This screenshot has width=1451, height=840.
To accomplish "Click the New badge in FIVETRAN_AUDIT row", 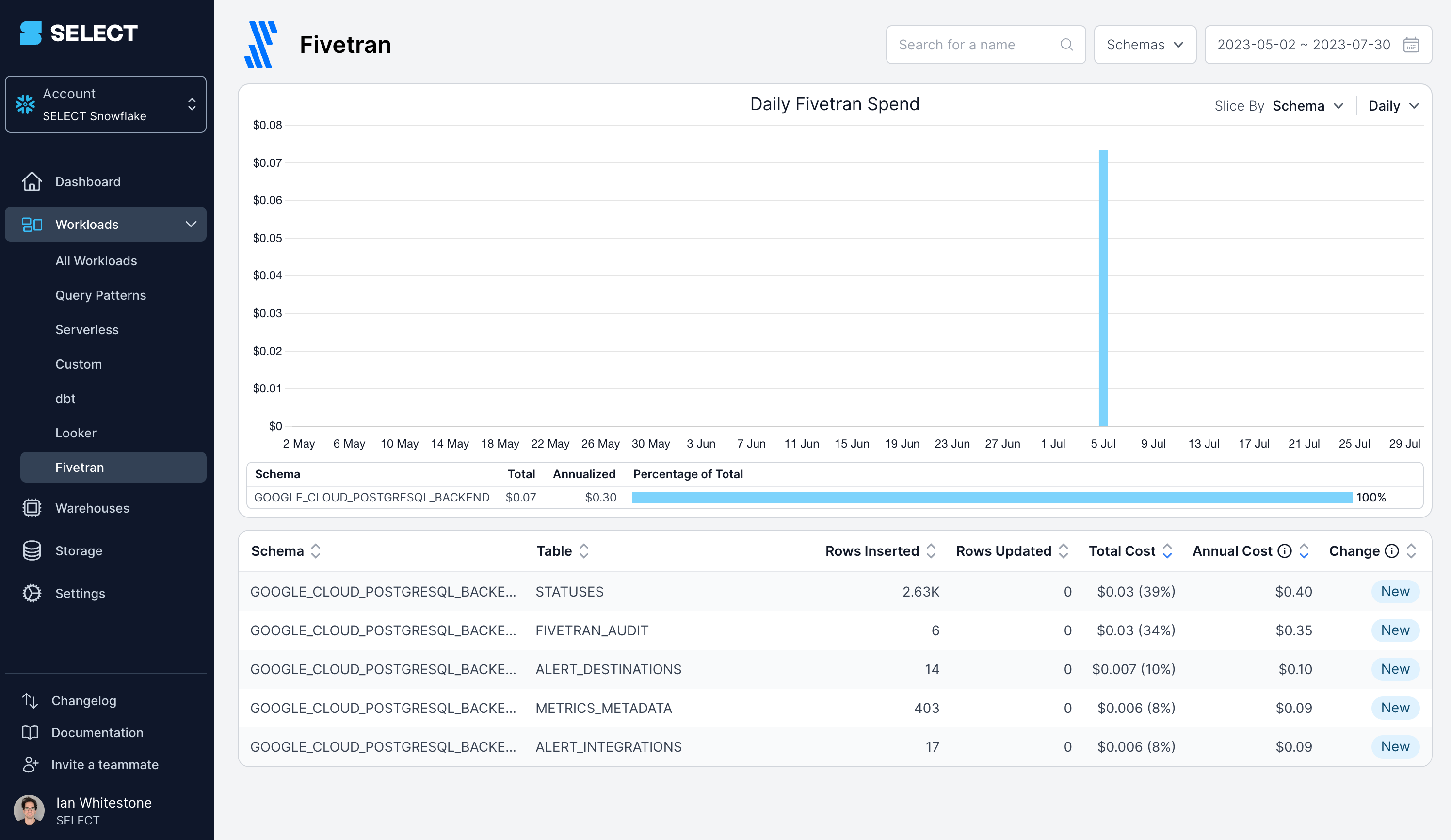I will (x=1395, y=630).
